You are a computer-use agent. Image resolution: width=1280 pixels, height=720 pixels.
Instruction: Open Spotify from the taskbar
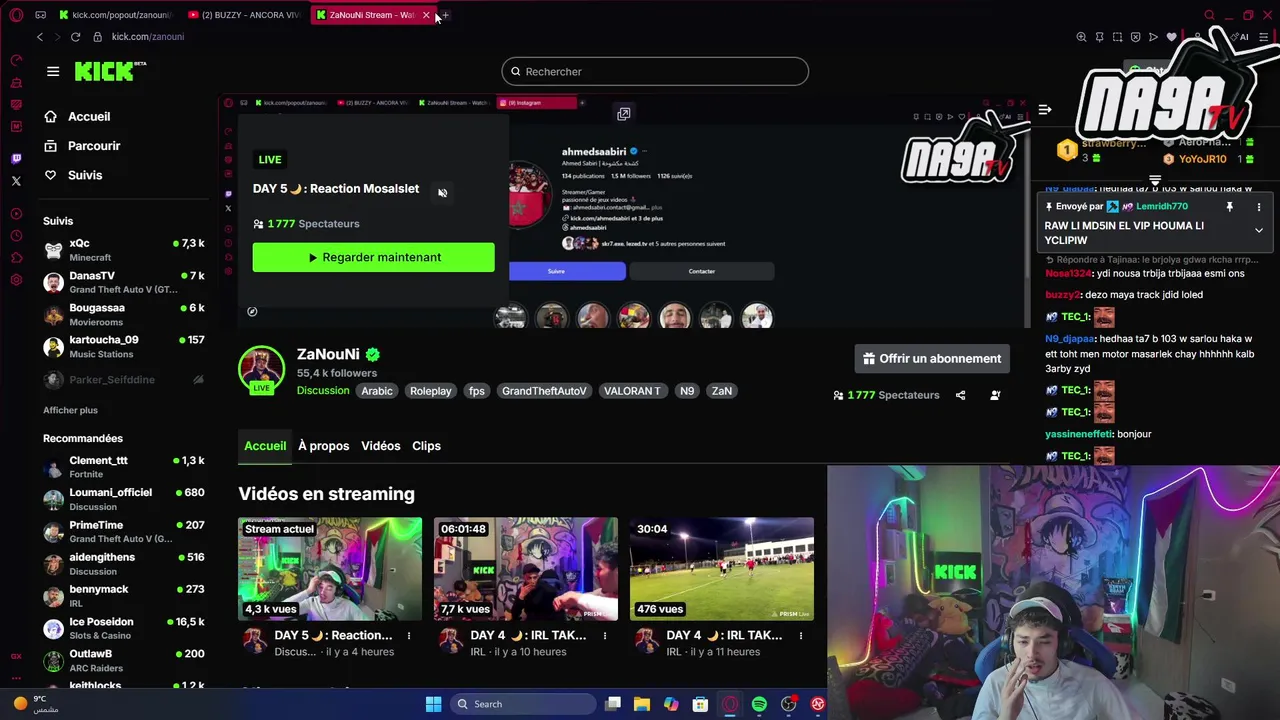click(x=759, y=704)
